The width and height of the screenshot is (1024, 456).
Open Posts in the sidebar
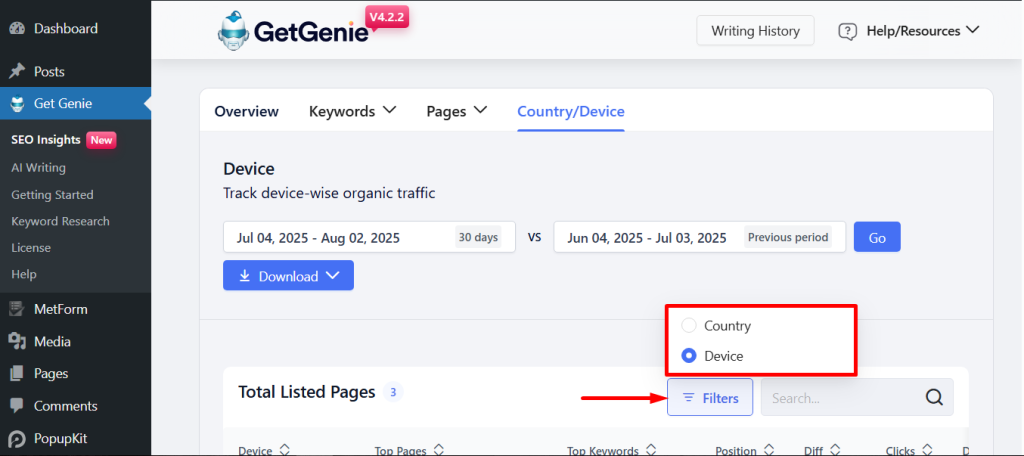pos(49,71)
